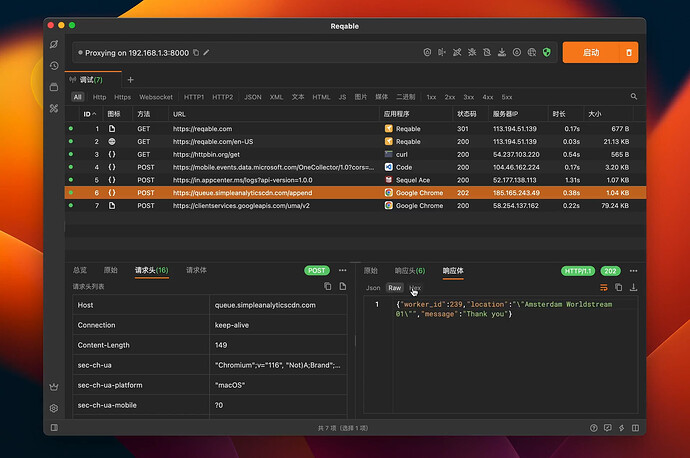Toggle the Websocket filter

[x=156, y=97]
